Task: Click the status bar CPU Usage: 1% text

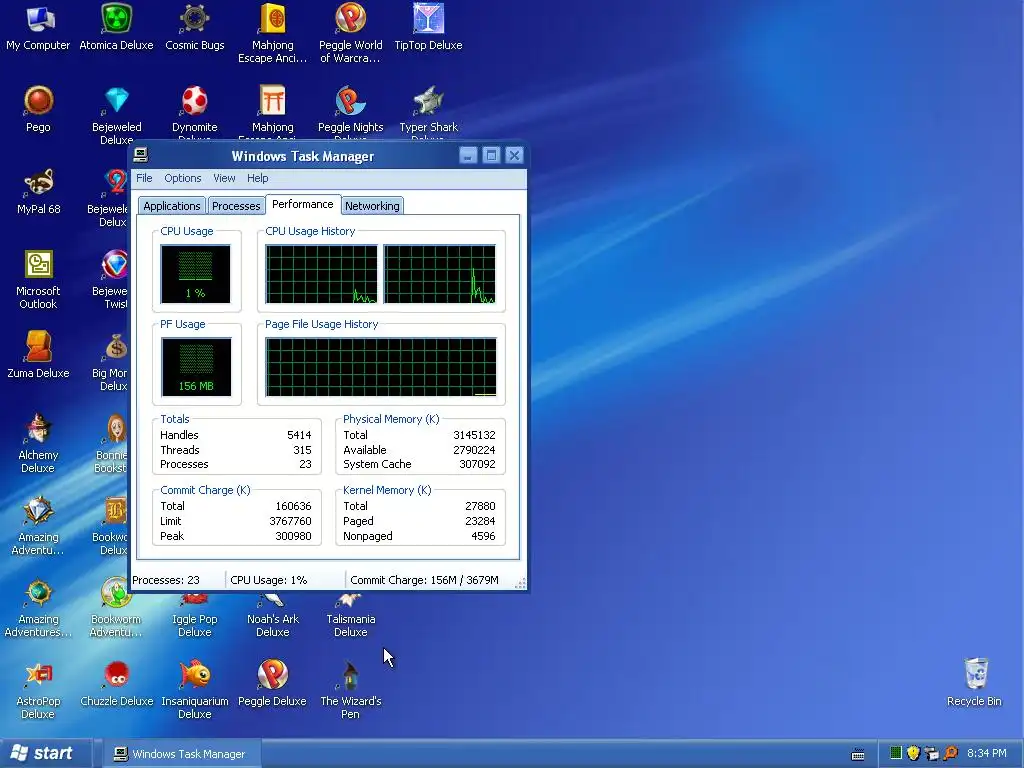Action: 268,580
